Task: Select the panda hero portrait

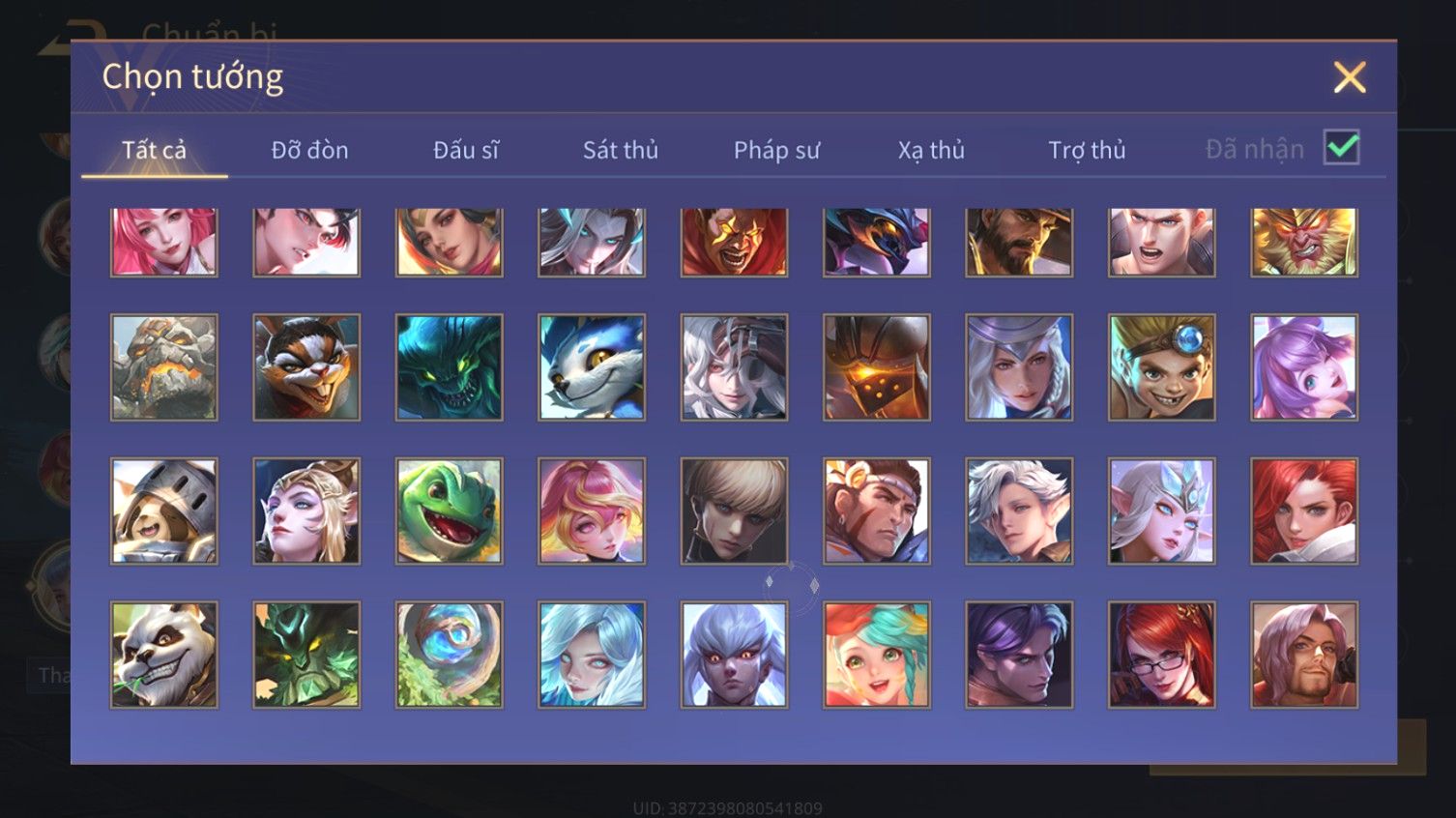Action: point(164,655)
